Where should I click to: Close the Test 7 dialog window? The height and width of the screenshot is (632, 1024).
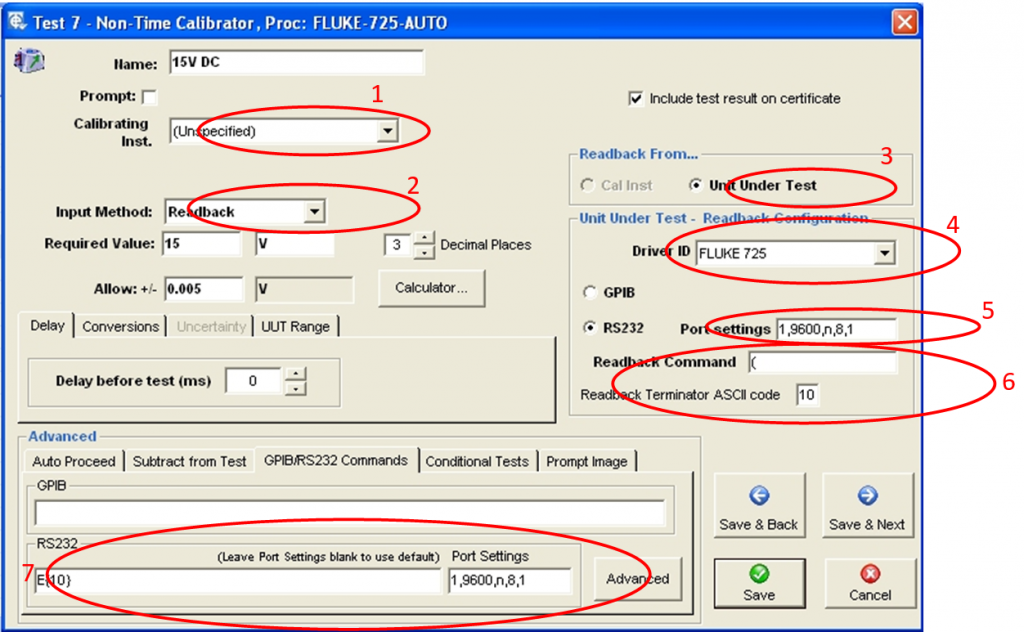pyautogui.click(x=904, y=21)
